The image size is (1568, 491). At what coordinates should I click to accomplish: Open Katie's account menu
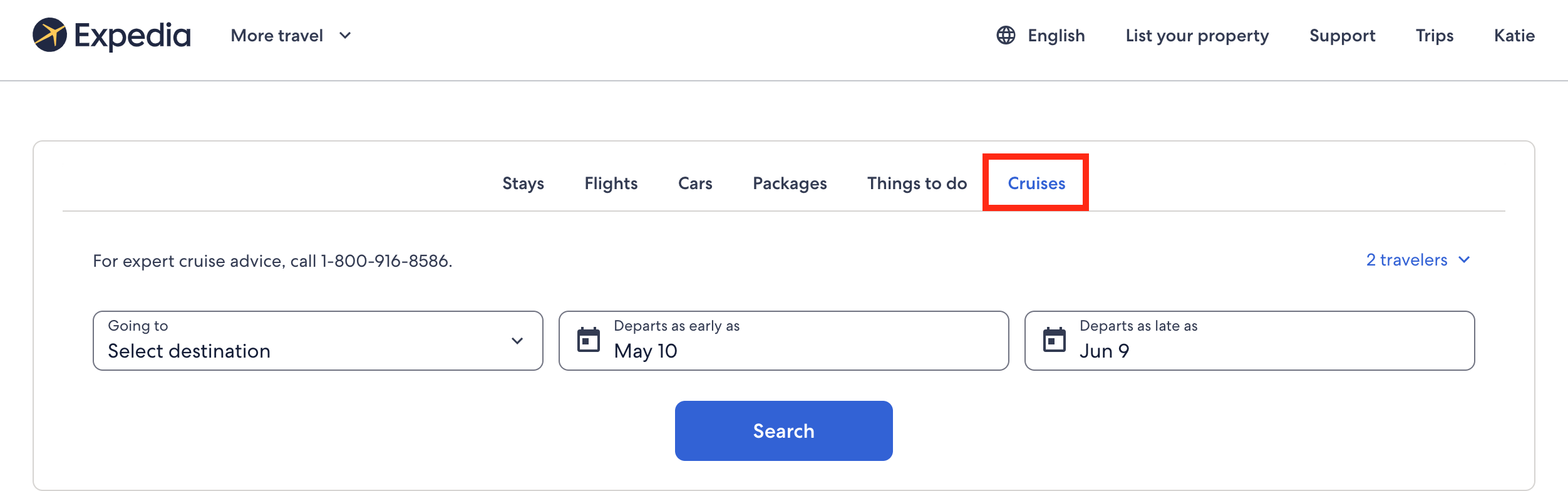point(1514,36)
